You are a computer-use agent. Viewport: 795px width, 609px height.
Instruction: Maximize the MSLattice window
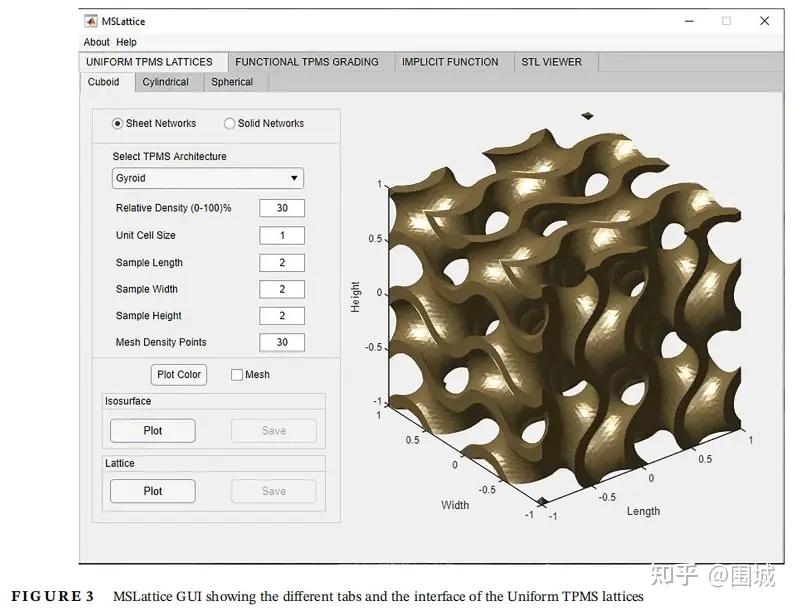coord(727,21)
